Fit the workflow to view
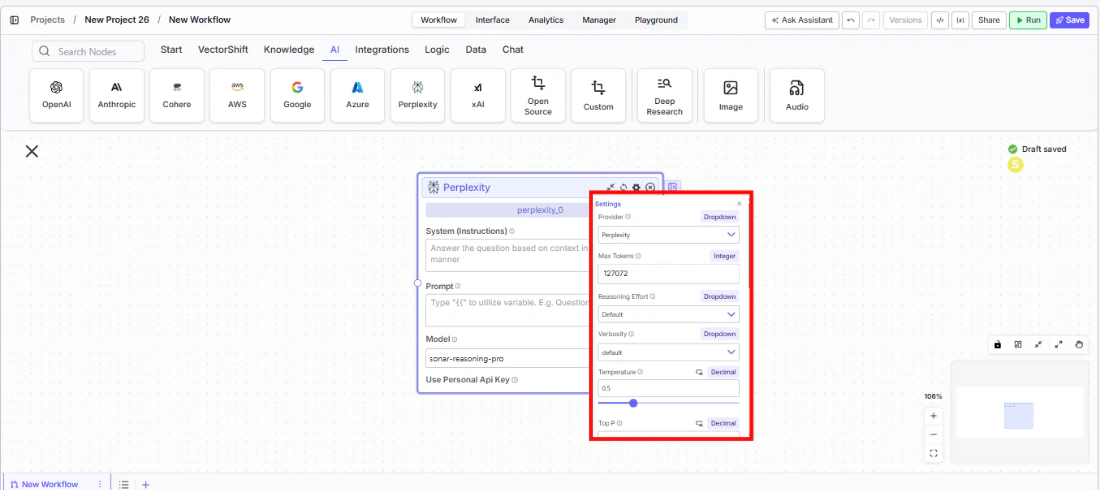This screenshot has height=490, width=1100. 933,453
